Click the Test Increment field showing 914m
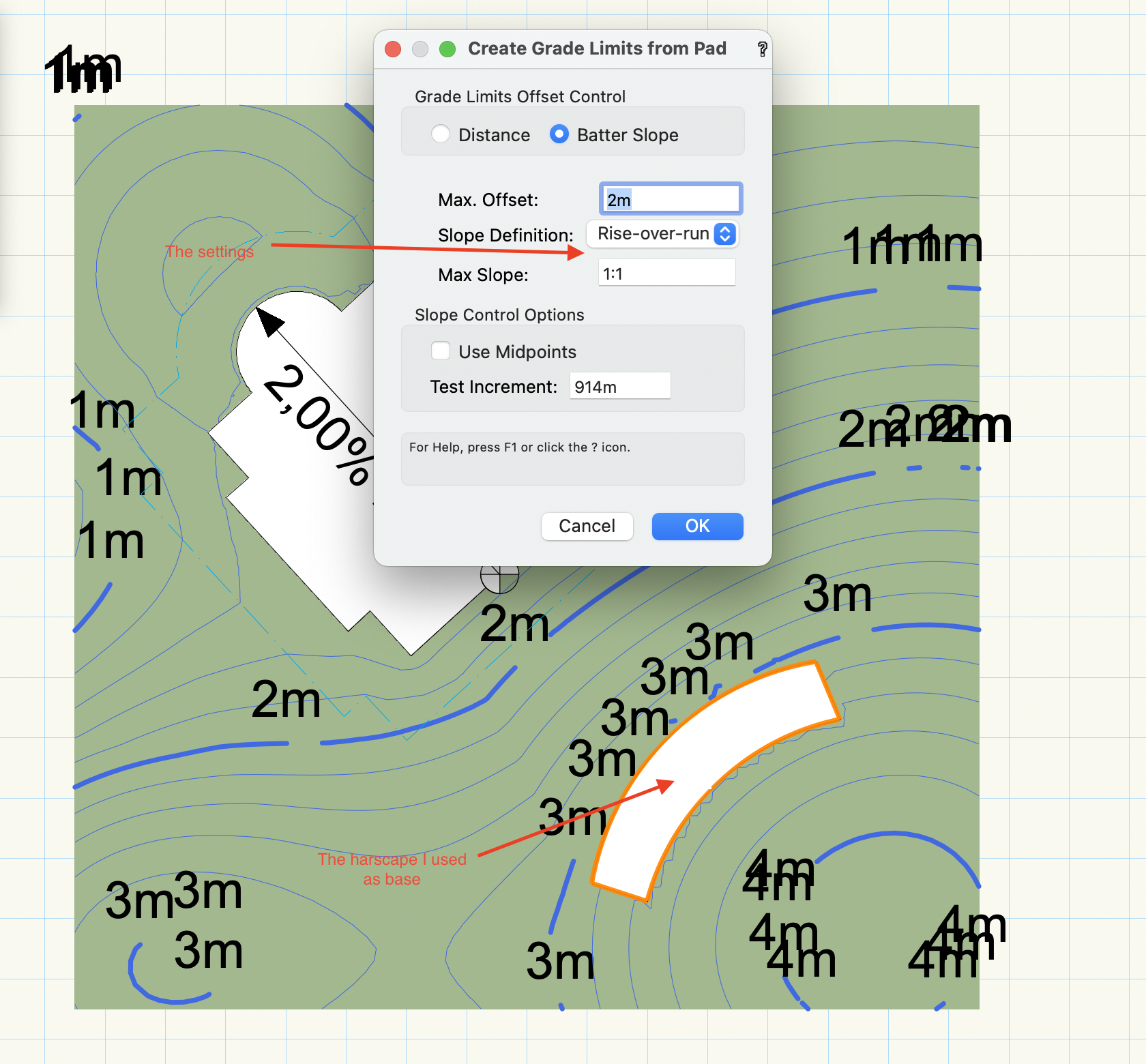The image size is (1146, 1064). (x=619, y=386)
